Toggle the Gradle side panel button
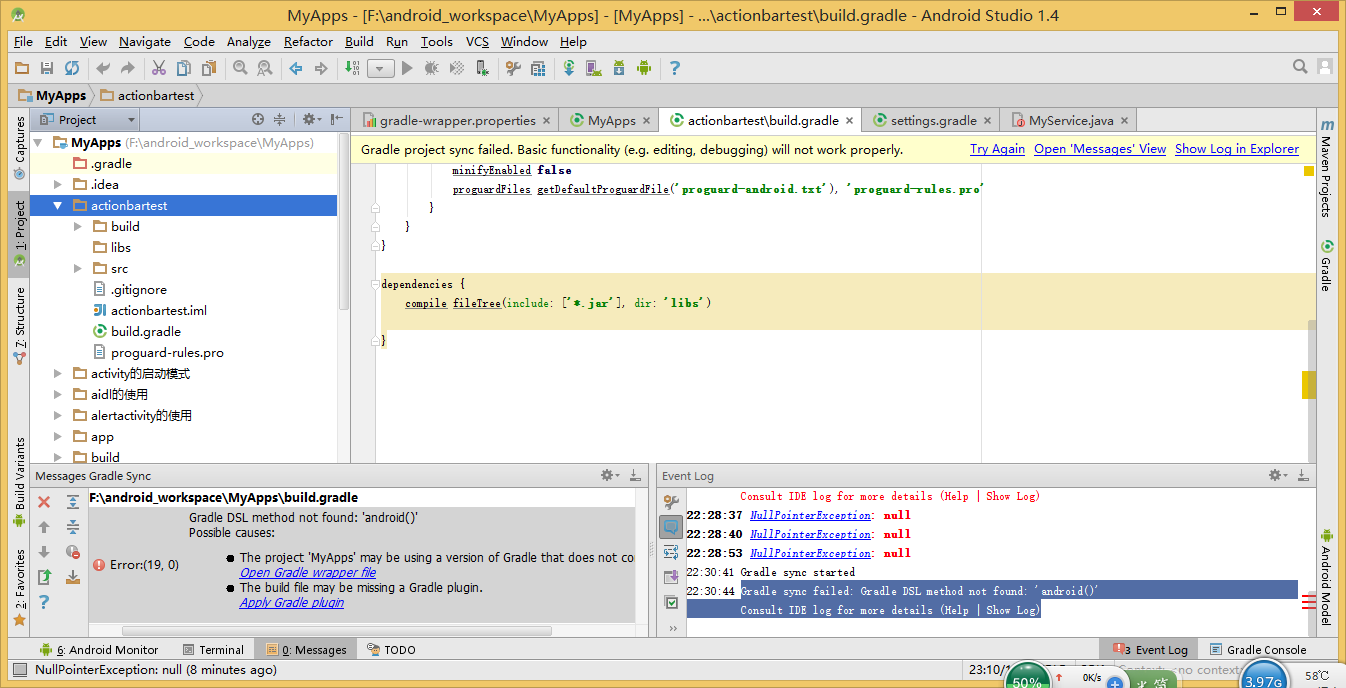The width and height of the screenshot is (1346, 688). pos(1326,265)
